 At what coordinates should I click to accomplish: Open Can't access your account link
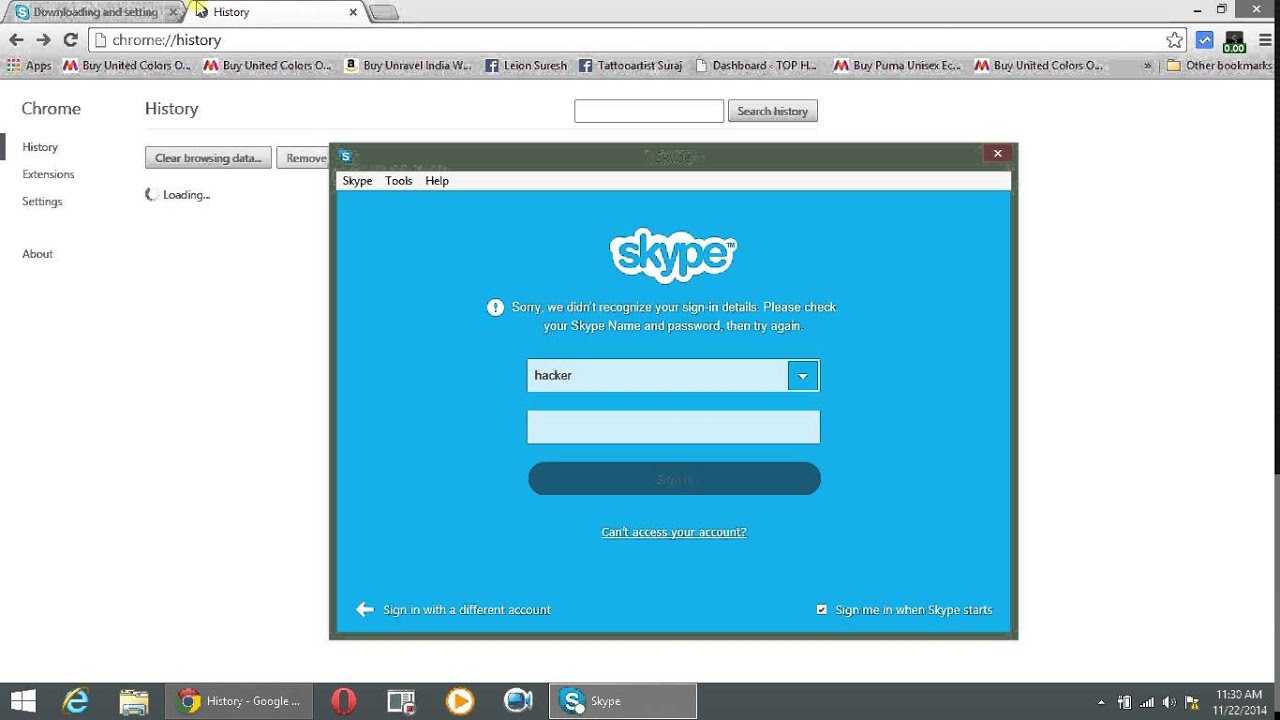[x=674, y=532]
